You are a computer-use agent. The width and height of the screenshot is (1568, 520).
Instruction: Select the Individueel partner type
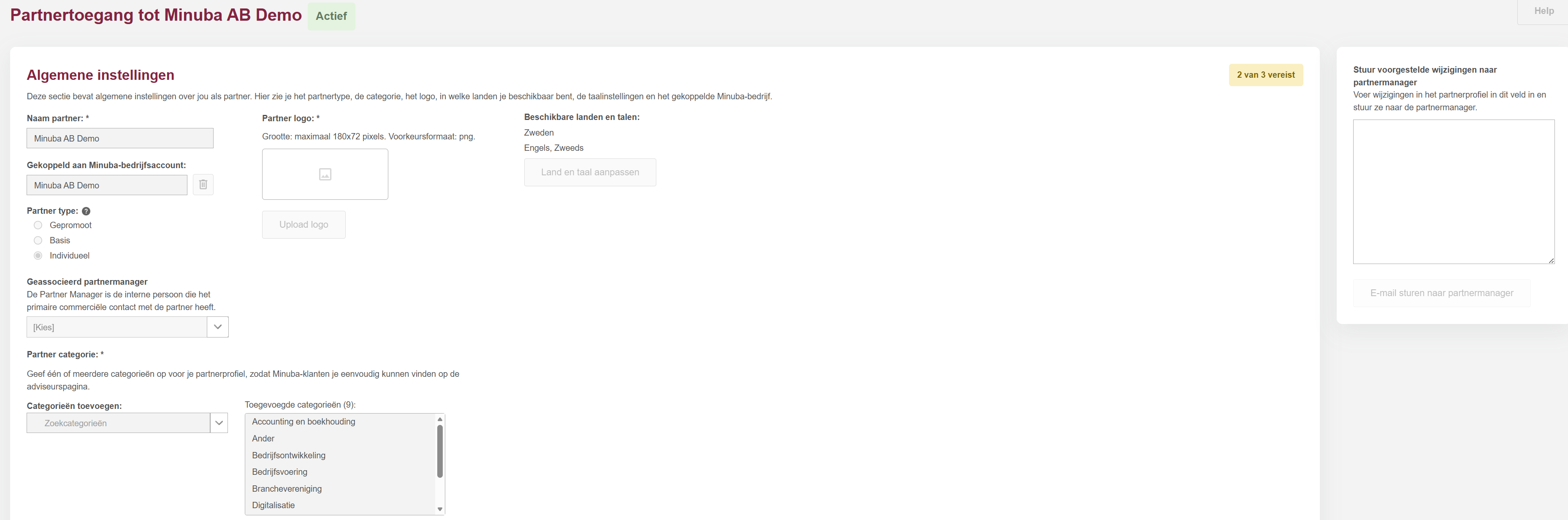point(38,256)
